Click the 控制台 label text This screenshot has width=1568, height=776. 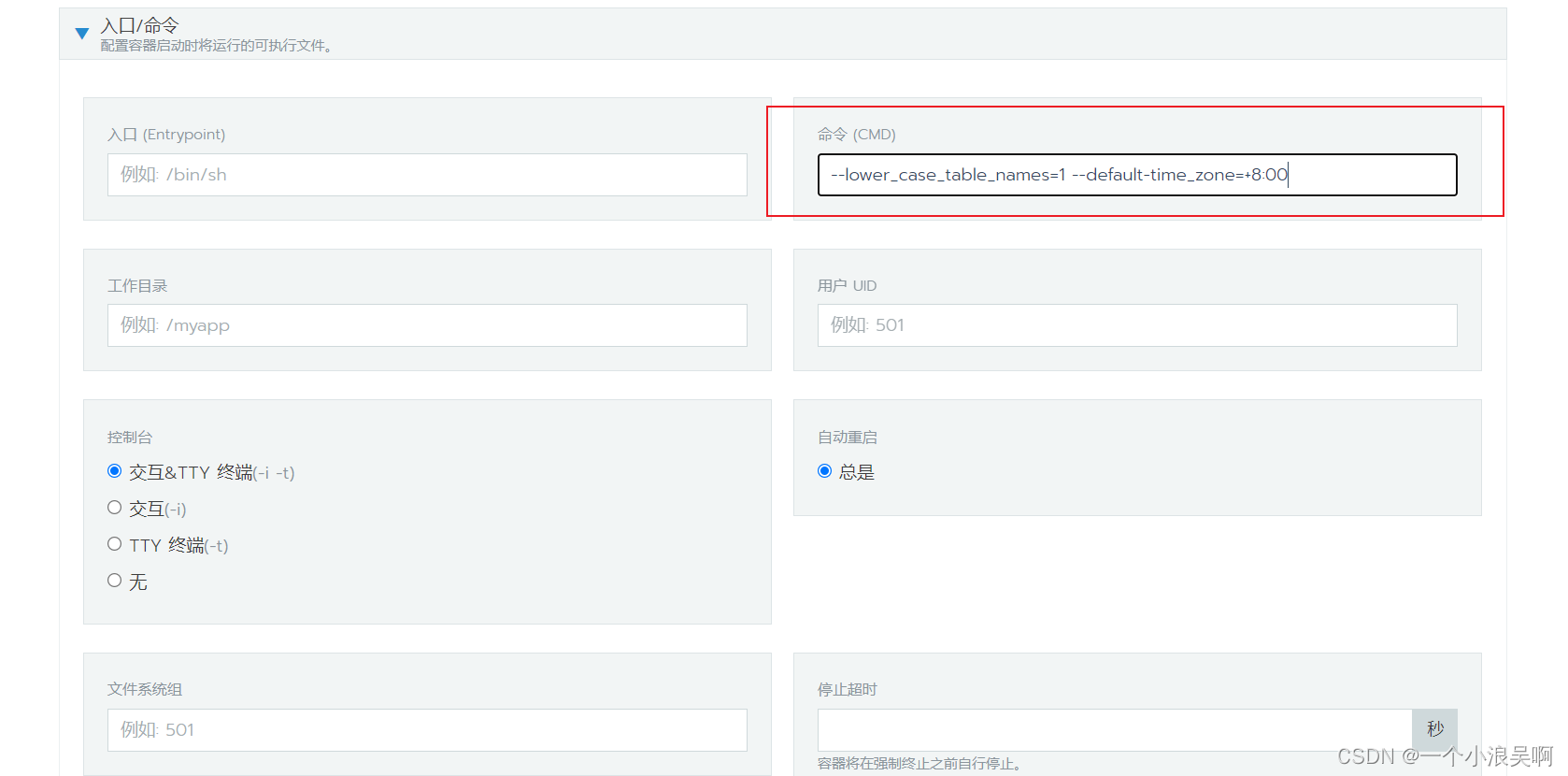tap(130, 437)
